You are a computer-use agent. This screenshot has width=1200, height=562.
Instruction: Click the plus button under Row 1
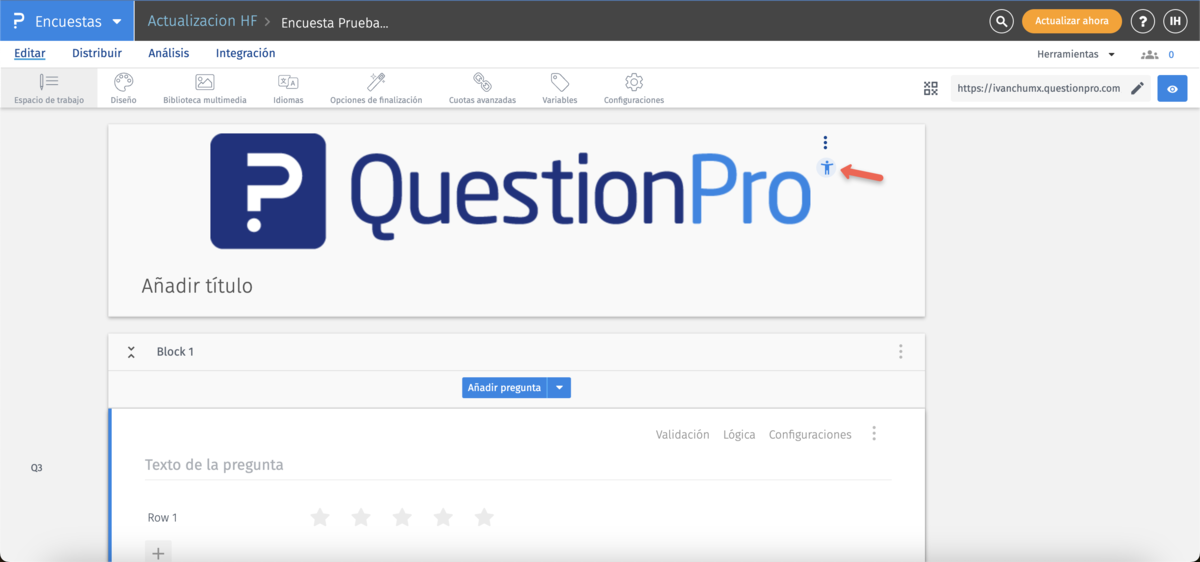(158, 553)
